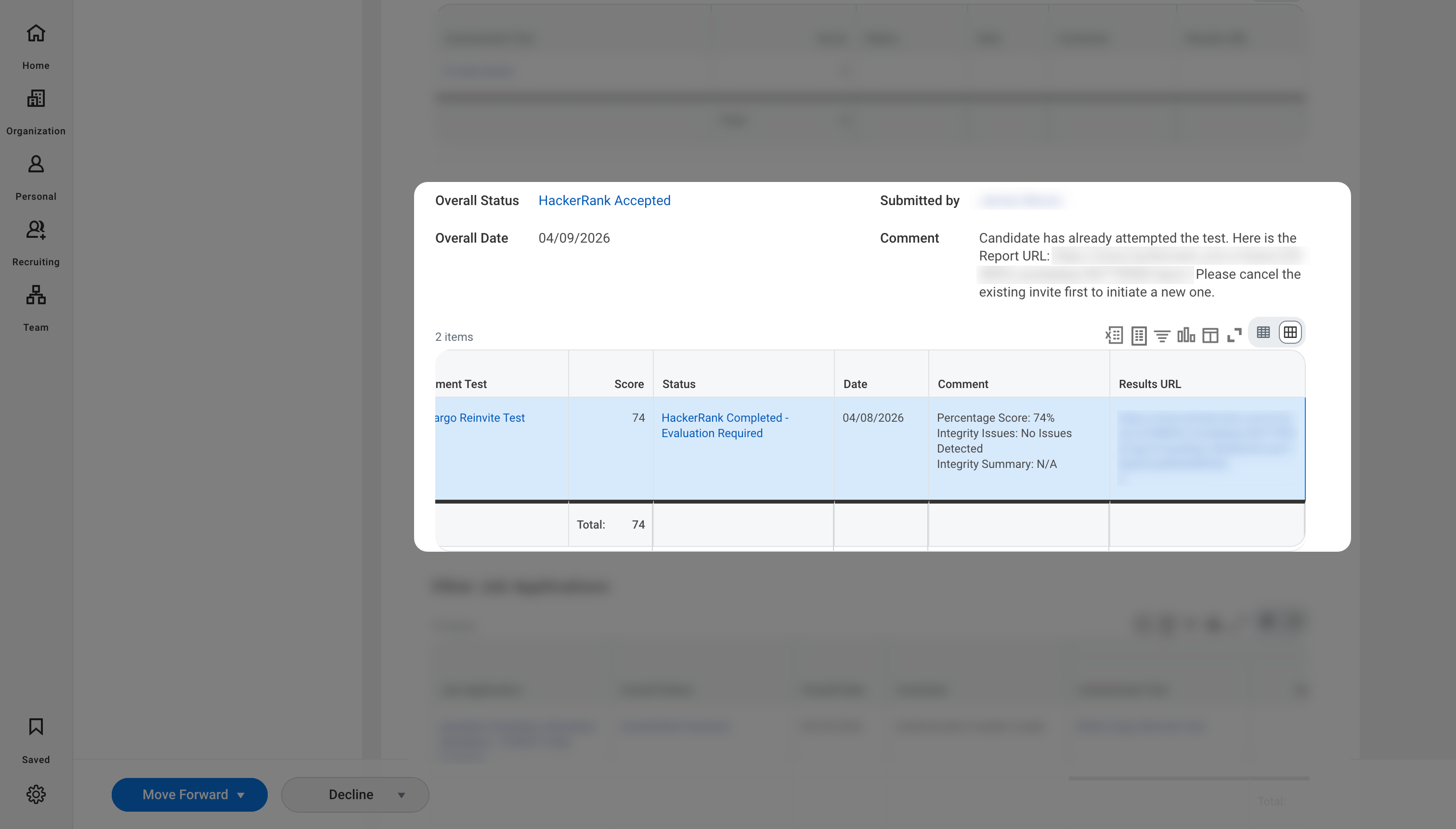Viewport: 1456px width, 829px height.
Task: Expand the table to fullscreen
Action: (1234, 336)
